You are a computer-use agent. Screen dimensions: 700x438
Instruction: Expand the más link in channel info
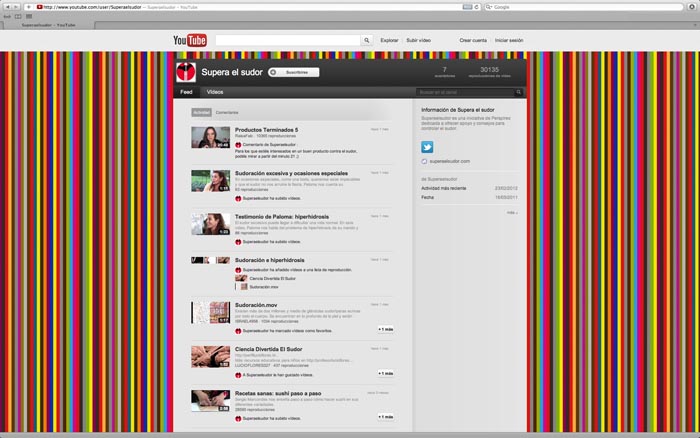[512, 213]
